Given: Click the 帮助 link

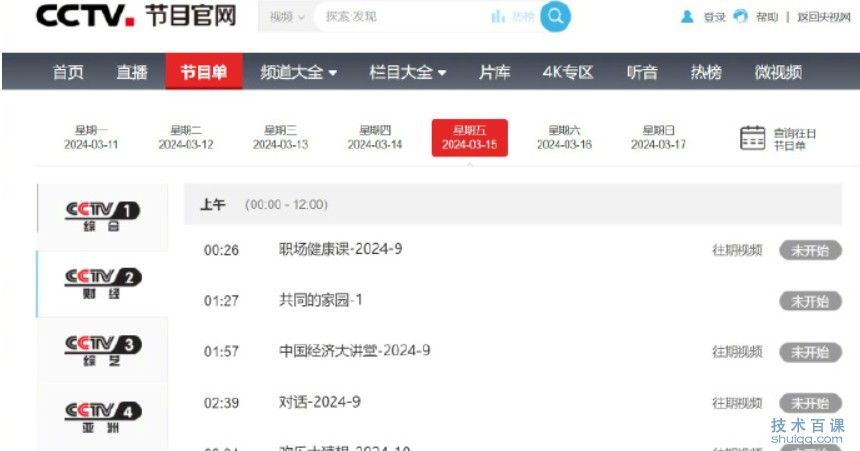Looking at the screenshot, I should point(767,17).
